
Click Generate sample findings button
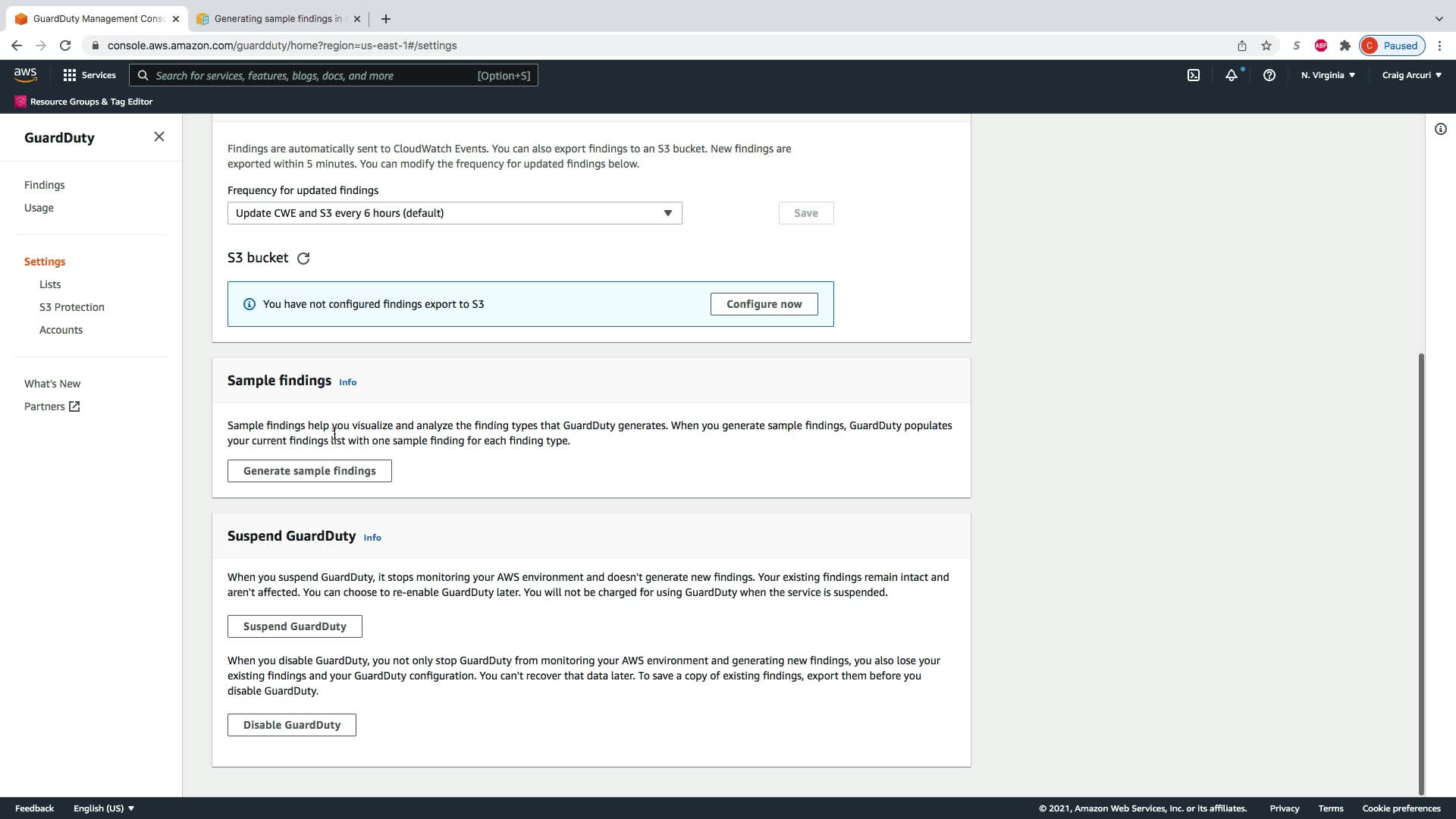click(309, 471)
